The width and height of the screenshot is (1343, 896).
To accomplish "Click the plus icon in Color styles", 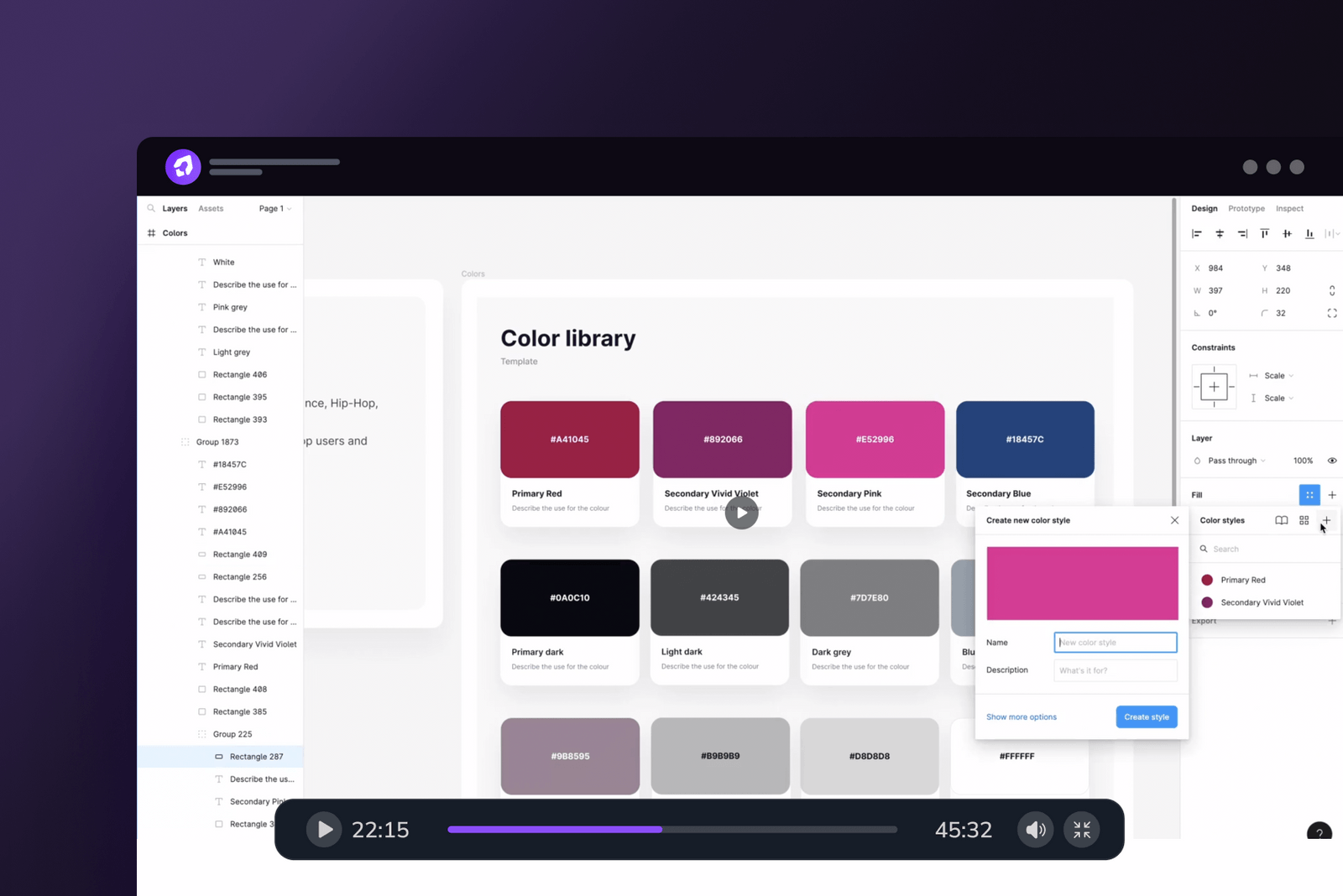I will click(x=1326, y=520).
